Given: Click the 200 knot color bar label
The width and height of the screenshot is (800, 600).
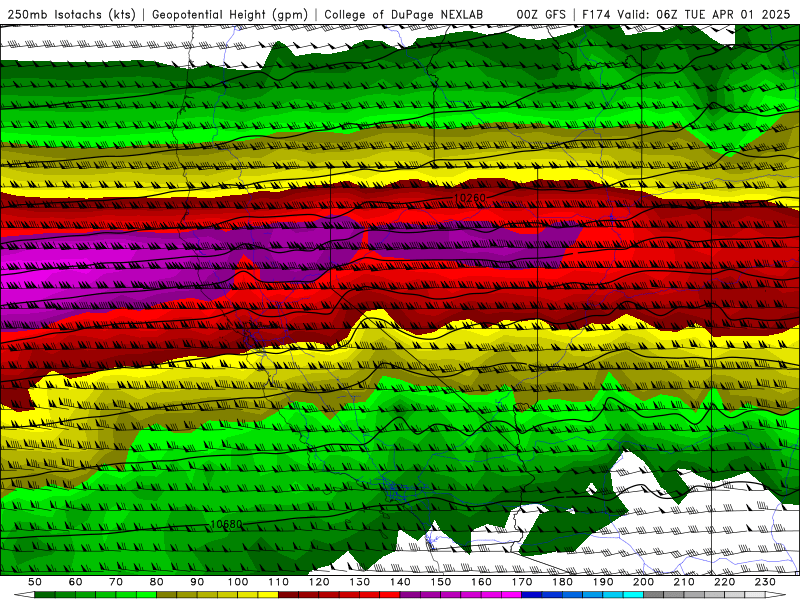Looking at the screenshot, I should coord(643,582).
